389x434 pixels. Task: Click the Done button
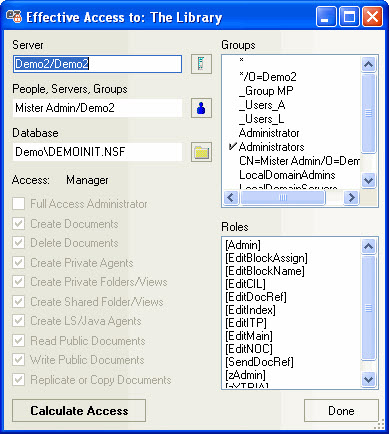[x=341, y=411]
